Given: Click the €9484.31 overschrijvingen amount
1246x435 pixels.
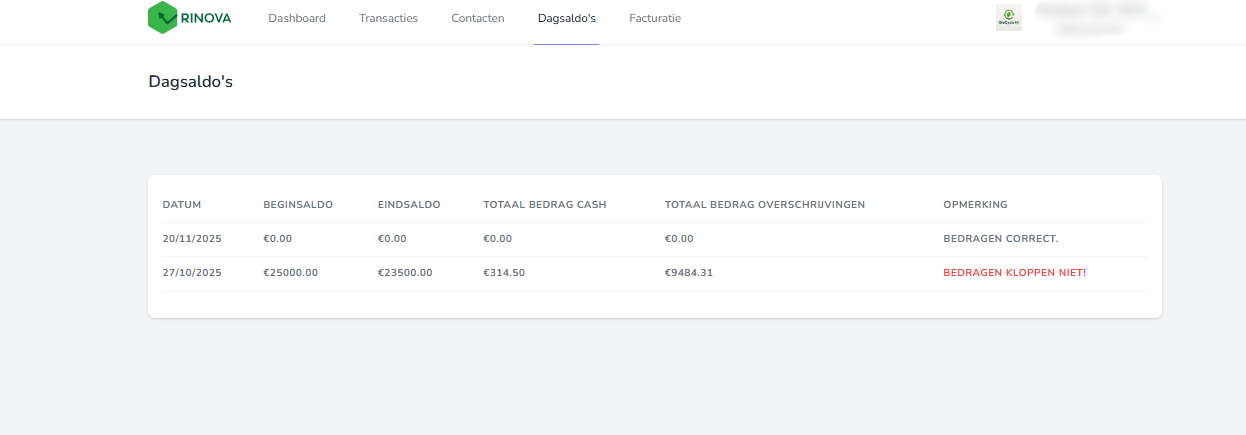Looking at the screenshot, I should pos(689,273).
